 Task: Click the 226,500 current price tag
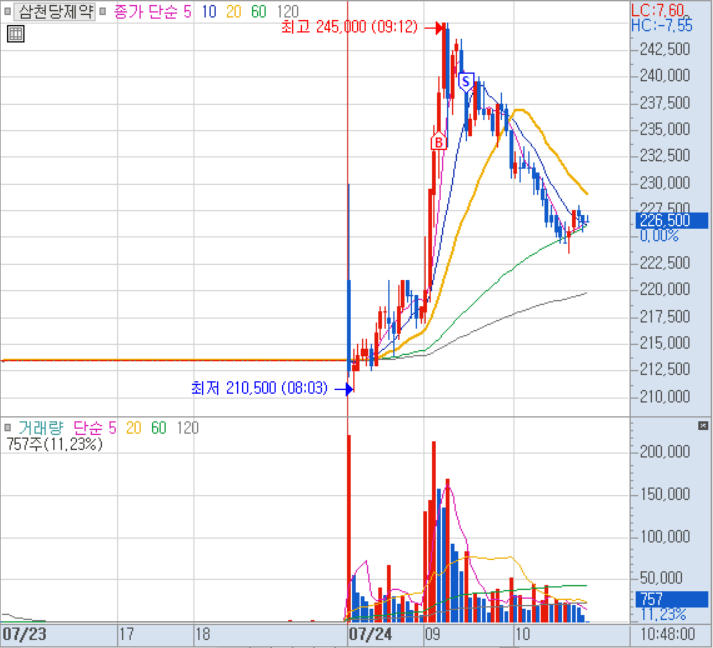point(670,221)
